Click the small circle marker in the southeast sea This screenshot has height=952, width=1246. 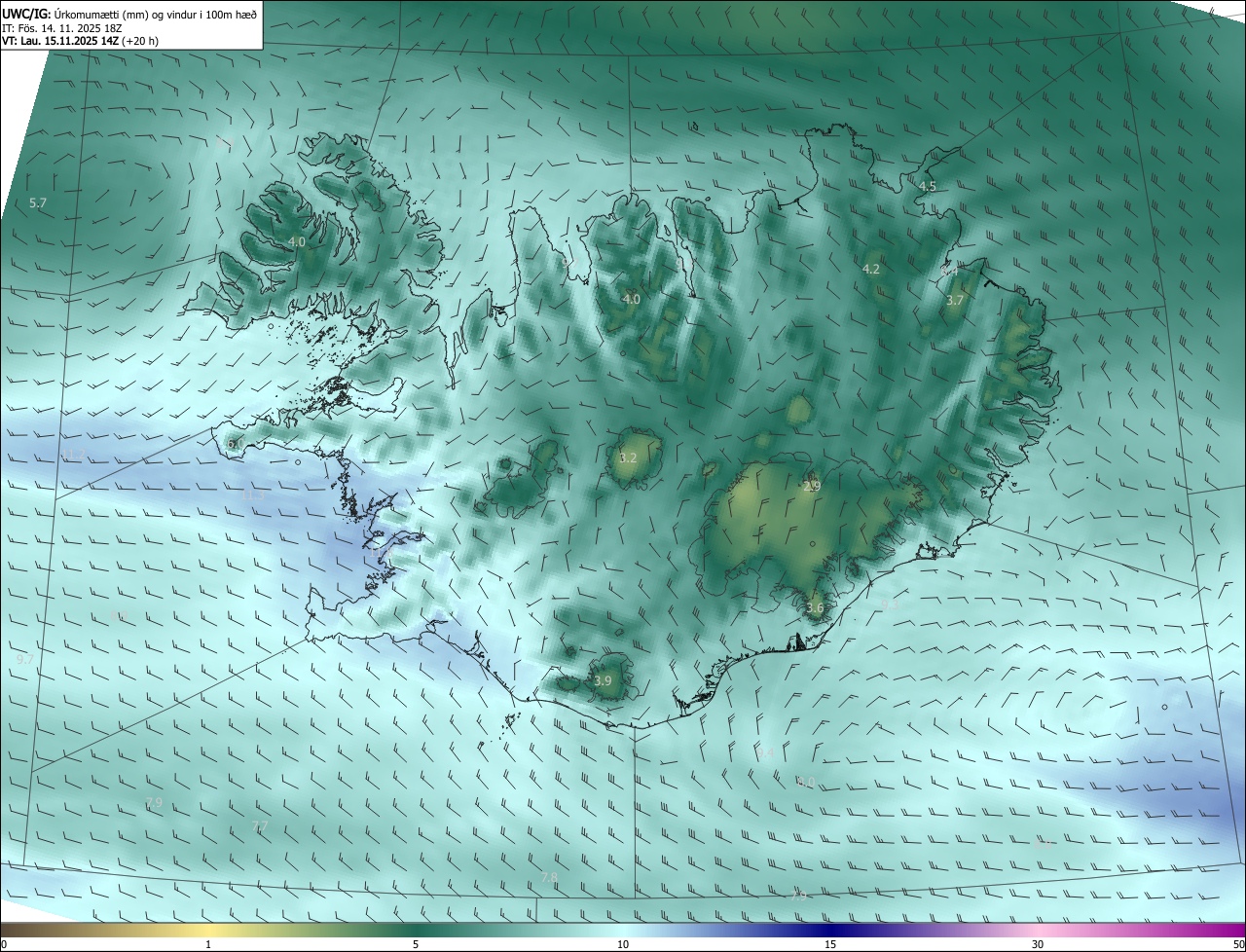(1164, 708)
